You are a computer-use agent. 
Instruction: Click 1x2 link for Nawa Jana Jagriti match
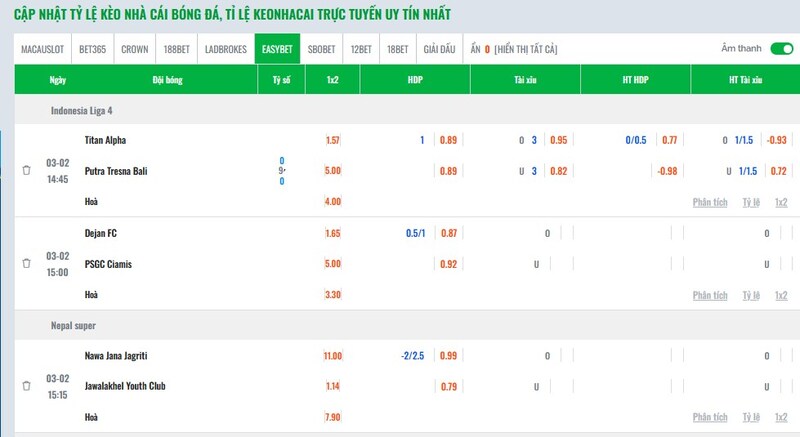point(781,417)
